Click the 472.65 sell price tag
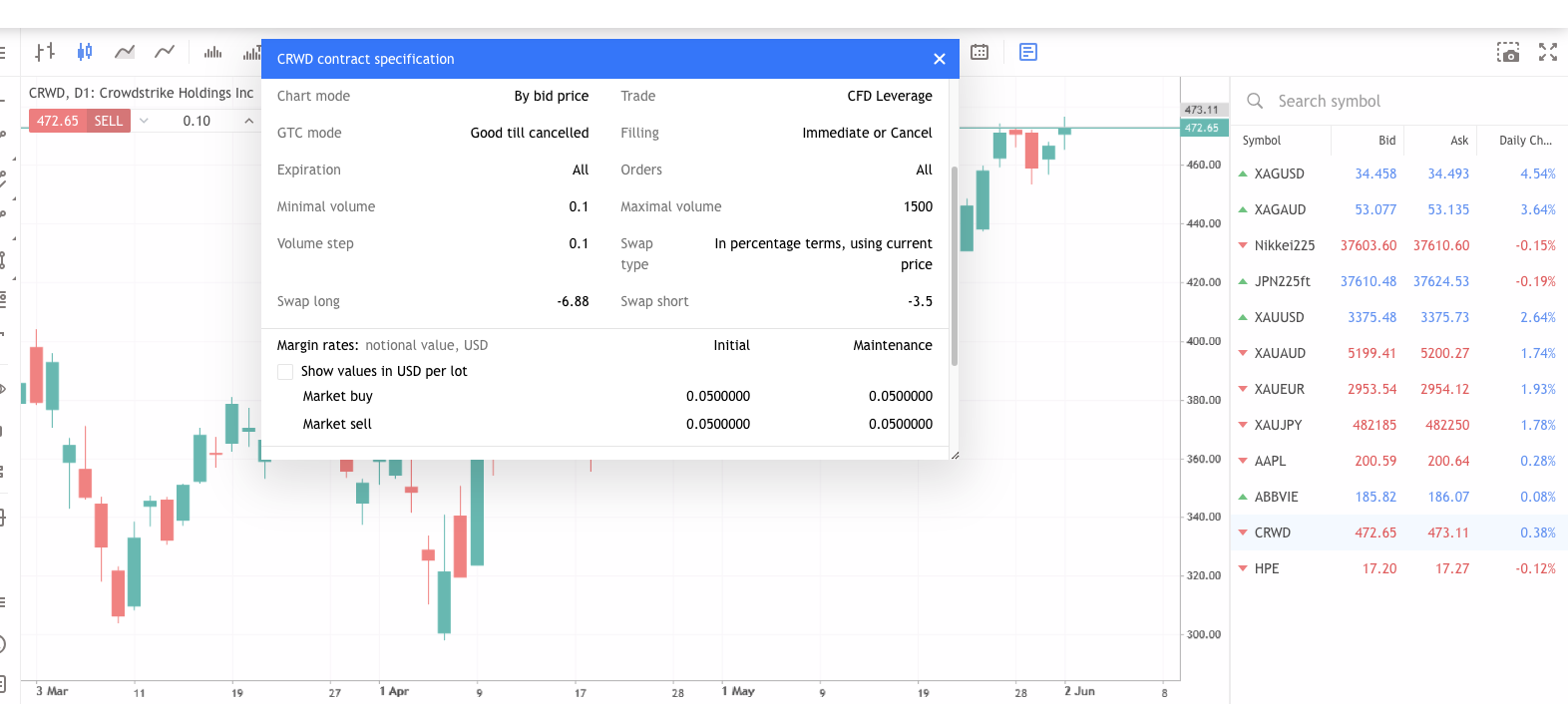Screen dimensions: 1568x707 click(x=58, y=121)
